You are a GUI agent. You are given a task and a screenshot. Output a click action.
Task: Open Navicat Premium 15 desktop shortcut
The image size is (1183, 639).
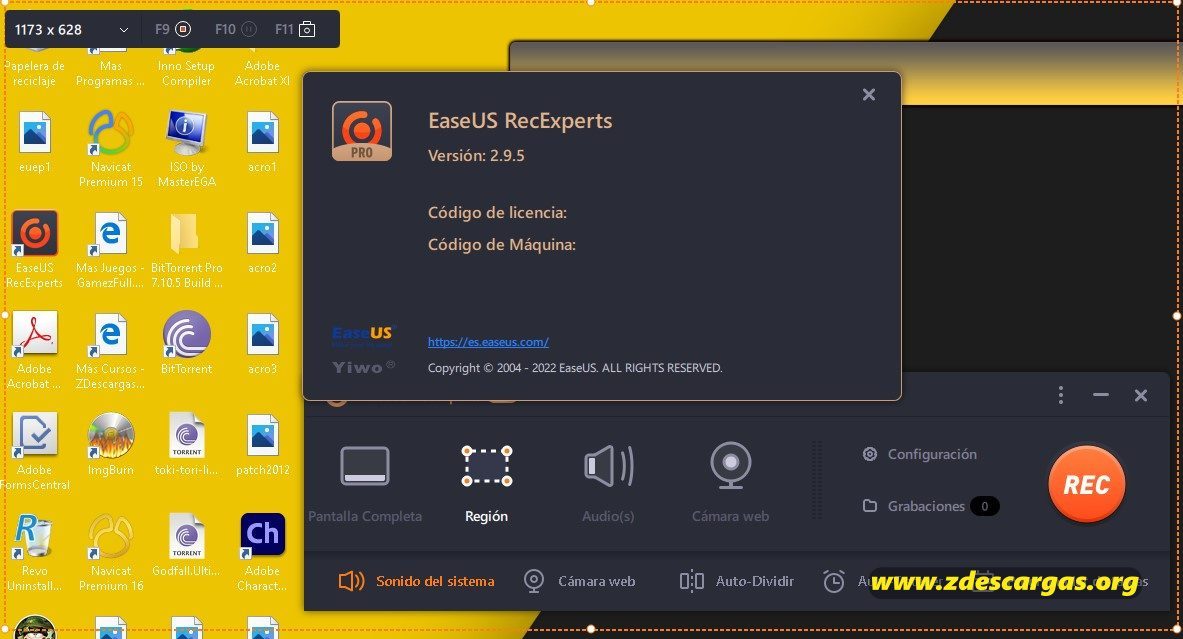(x=110, y=148)
